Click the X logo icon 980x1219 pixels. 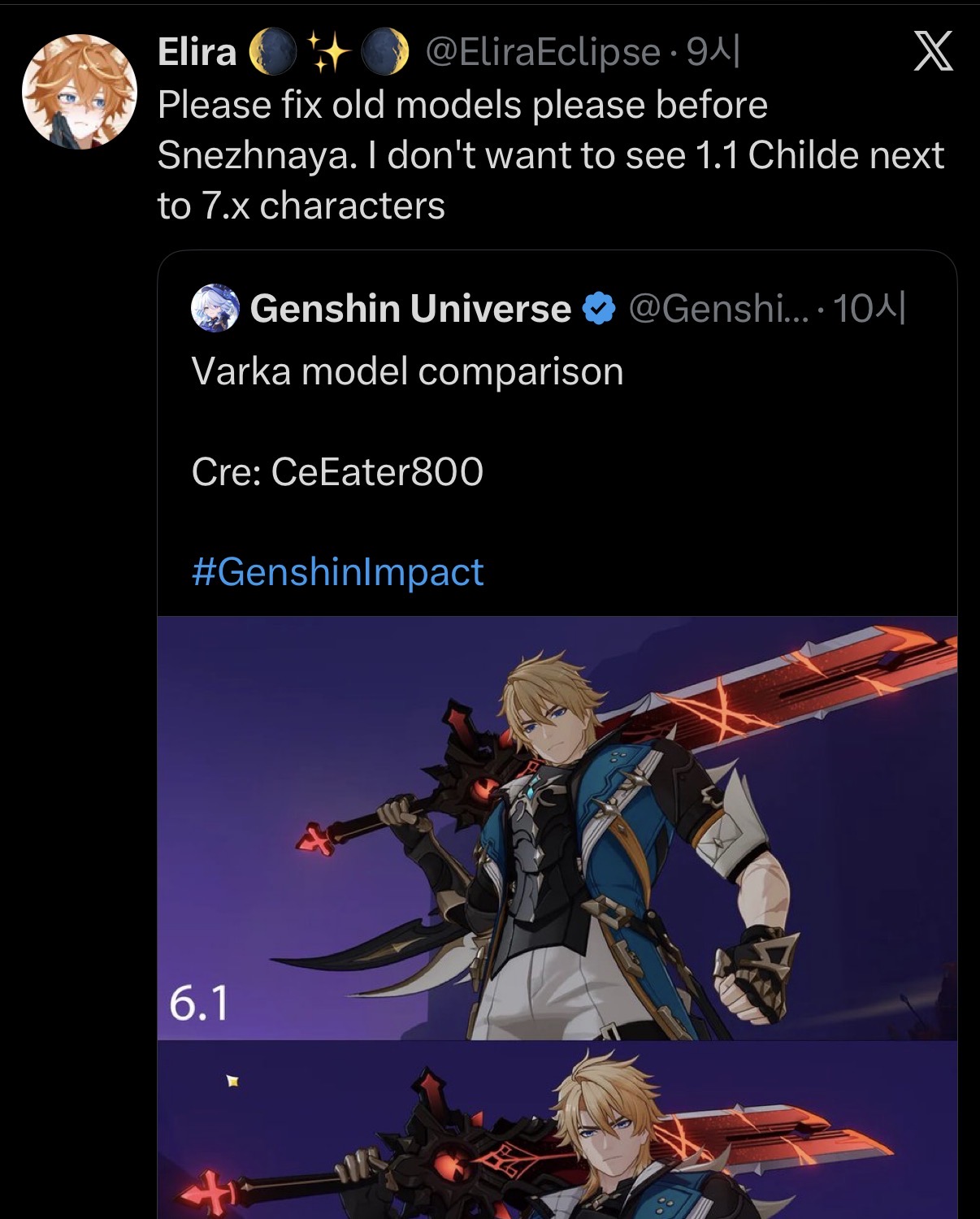coord(933,52)
